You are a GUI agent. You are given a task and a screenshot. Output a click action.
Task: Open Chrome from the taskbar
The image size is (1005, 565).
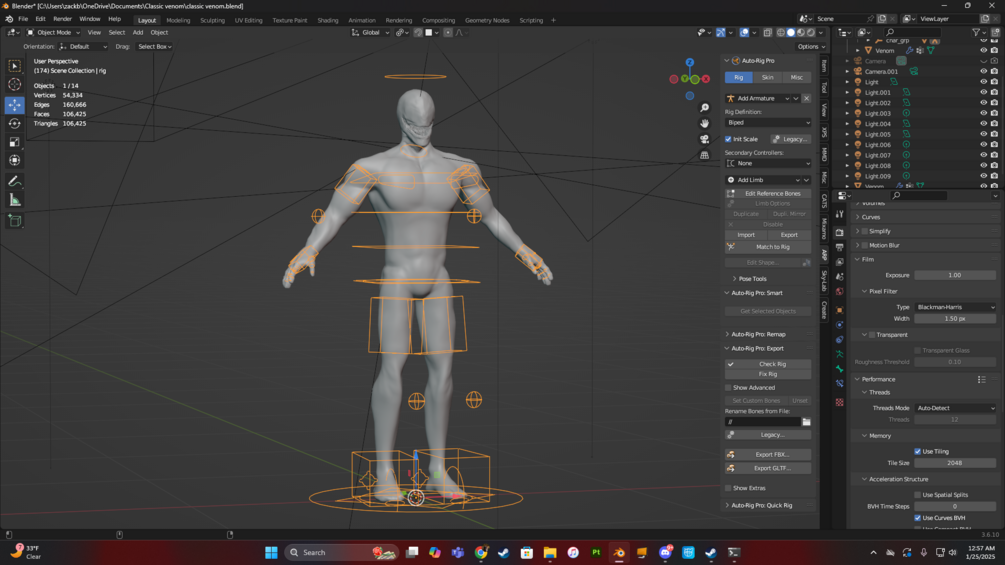click(481, 552)
